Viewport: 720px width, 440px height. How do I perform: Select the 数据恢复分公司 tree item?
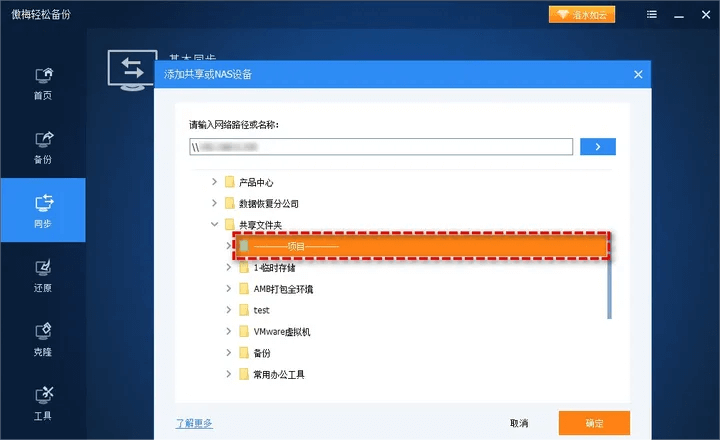pyautogui.click(x=269, y=203)
